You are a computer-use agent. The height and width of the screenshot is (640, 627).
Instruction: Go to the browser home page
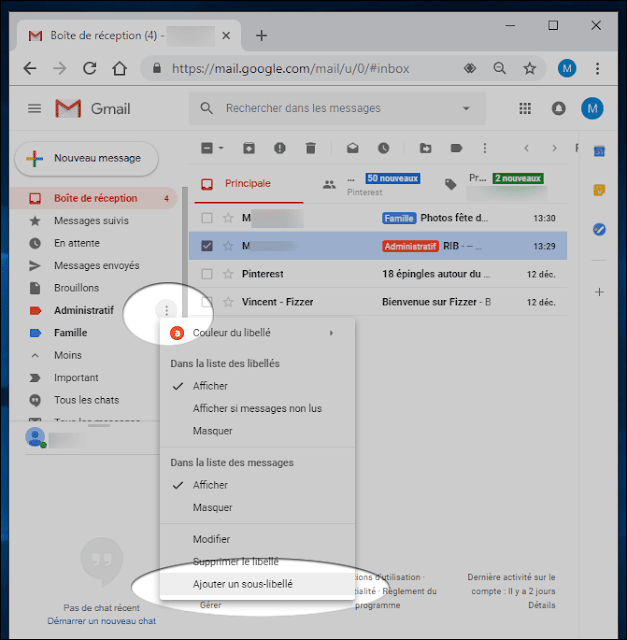point(120,68)
